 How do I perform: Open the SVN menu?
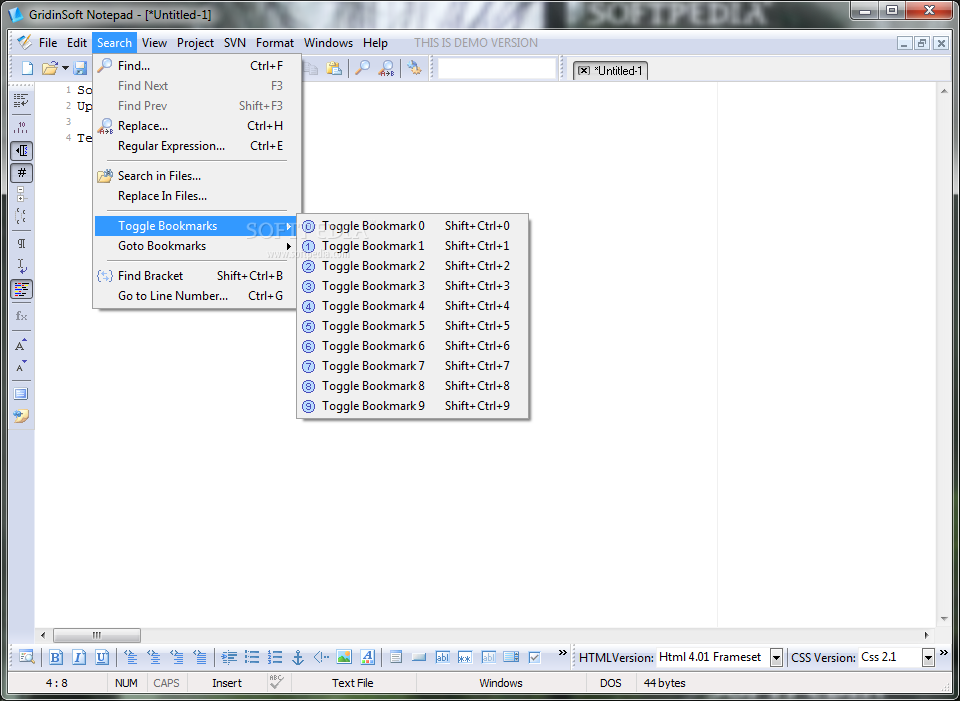(234, 43)
